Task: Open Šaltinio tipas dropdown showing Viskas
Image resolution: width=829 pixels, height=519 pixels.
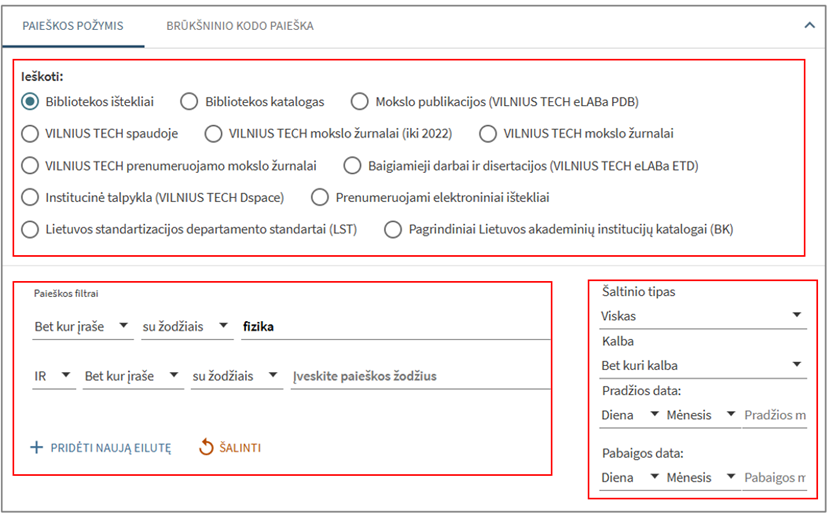Action: [702, 315]
